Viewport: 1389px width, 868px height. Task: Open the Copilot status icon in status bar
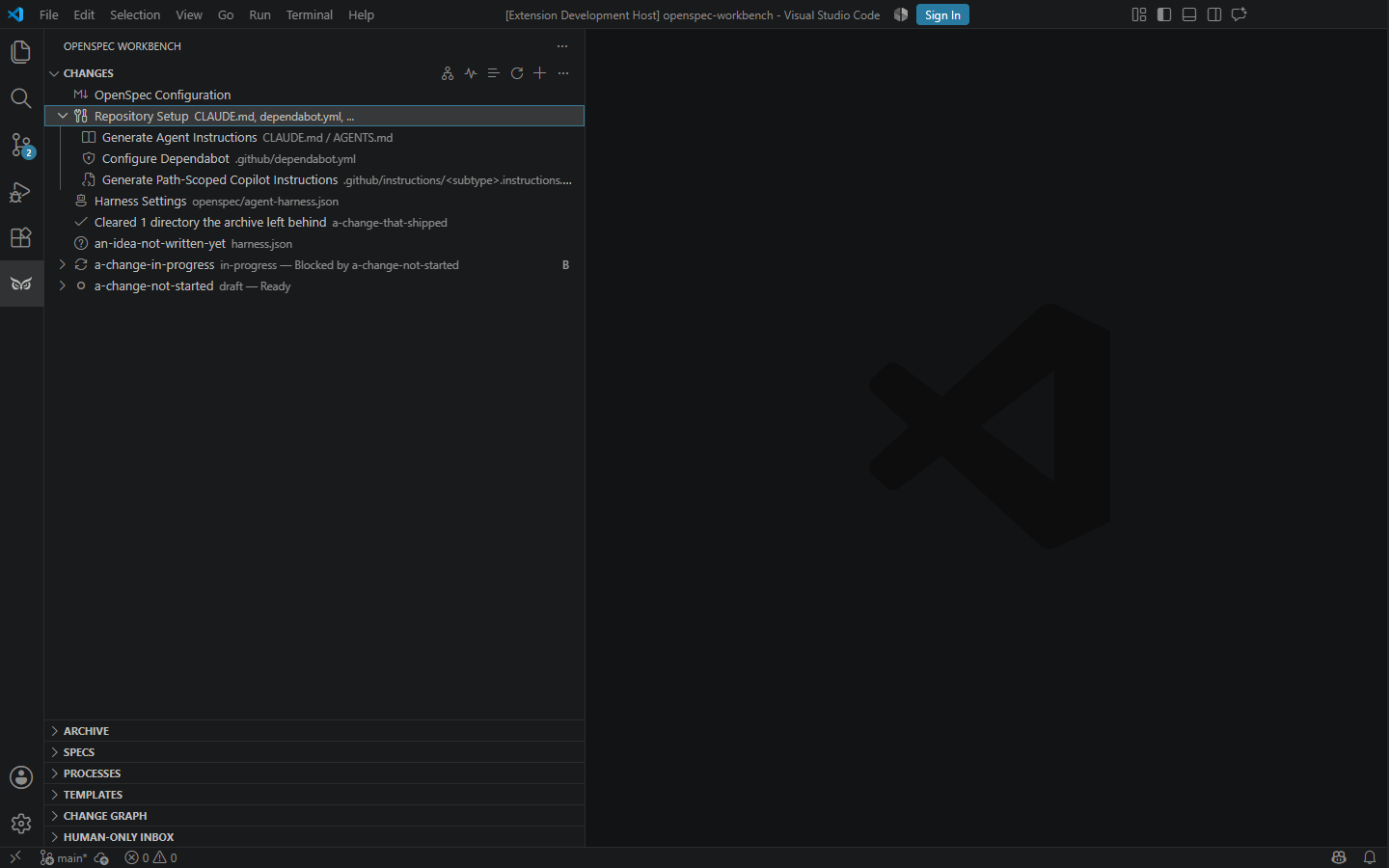coord(1339,857)
